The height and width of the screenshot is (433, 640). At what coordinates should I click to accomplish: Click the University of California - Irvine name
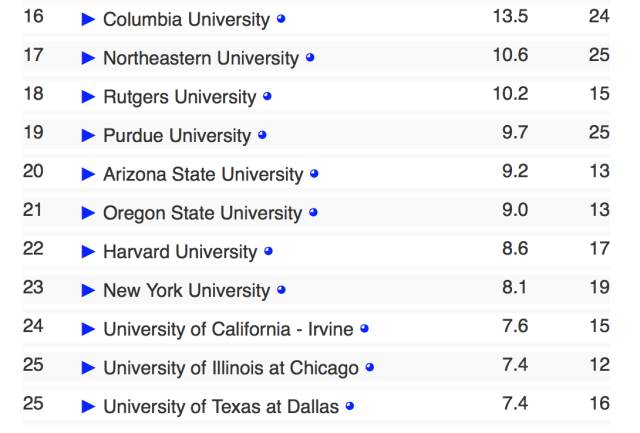tap(228, 329)
